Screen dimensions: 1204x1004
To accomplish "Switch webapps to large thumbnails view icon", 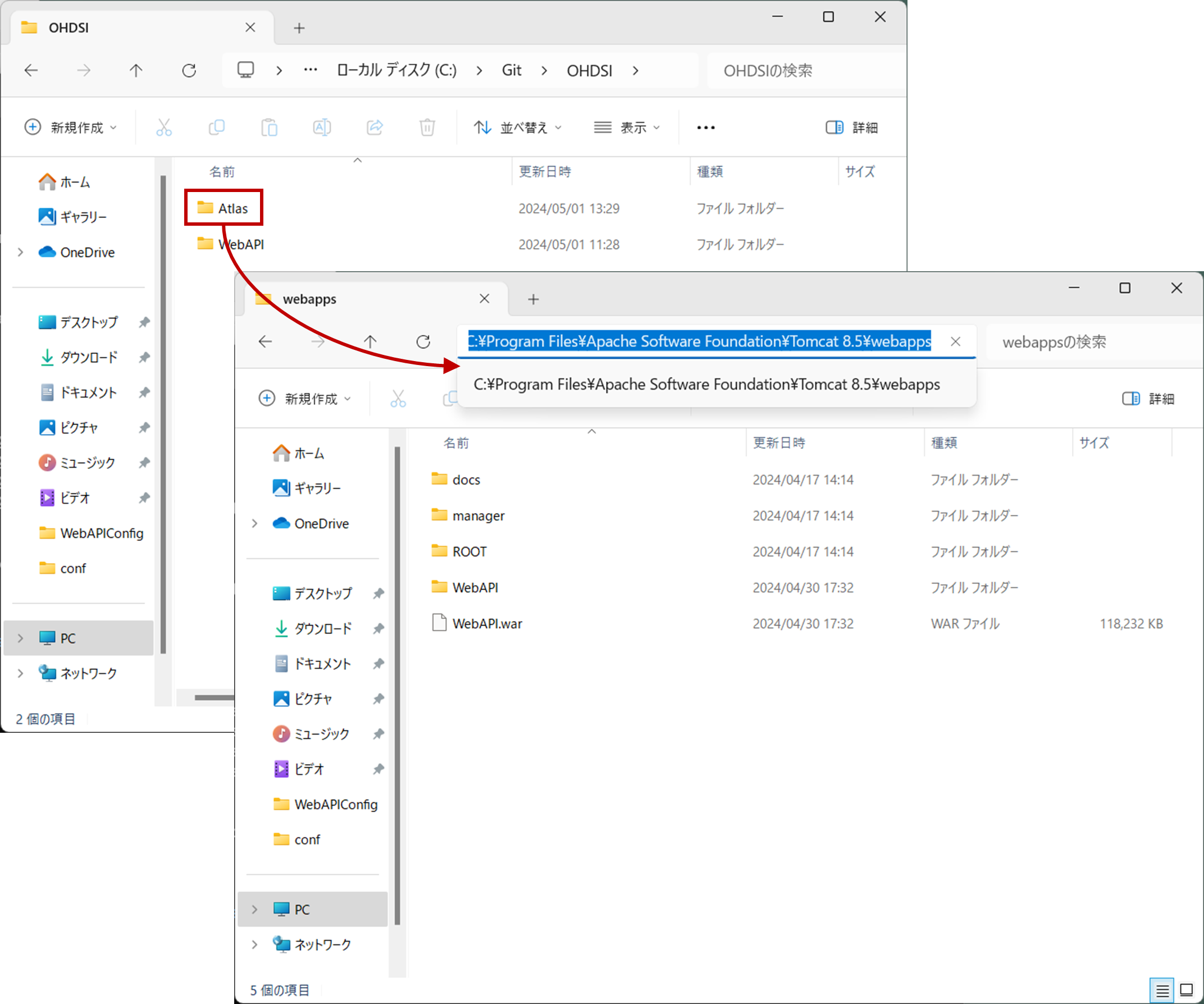I will (x=1186, y=990).
